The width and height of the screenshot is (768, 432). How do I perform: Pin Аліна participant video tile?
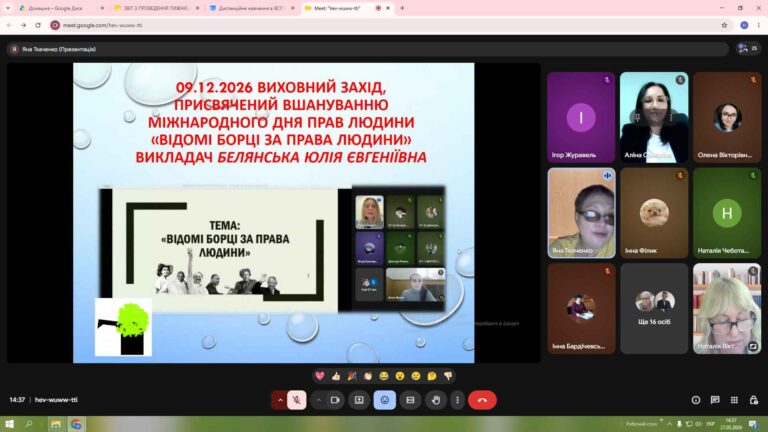click(637, 118)
